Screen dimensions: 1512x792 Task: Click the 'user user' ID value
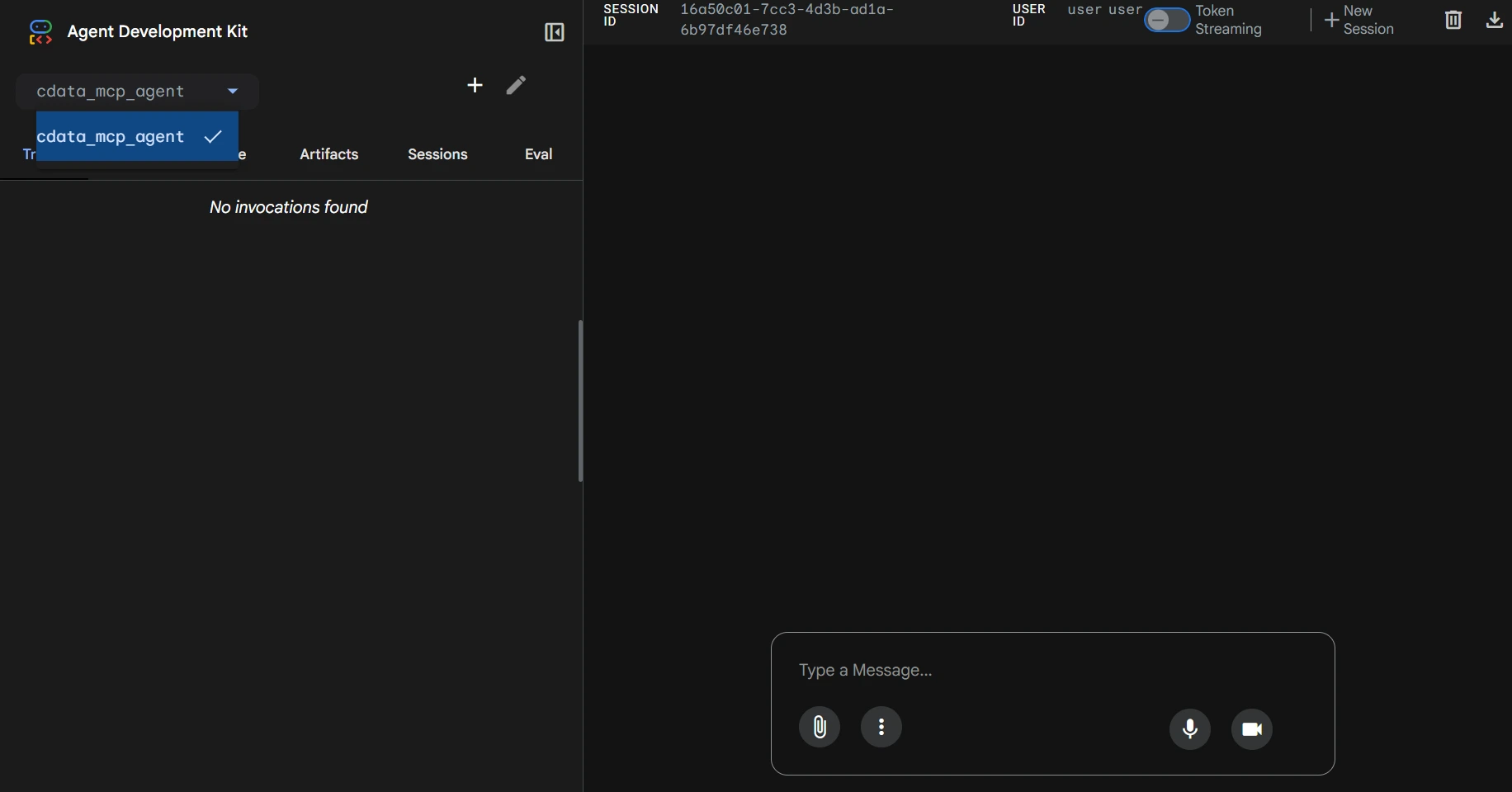[x=1104, y=10]
